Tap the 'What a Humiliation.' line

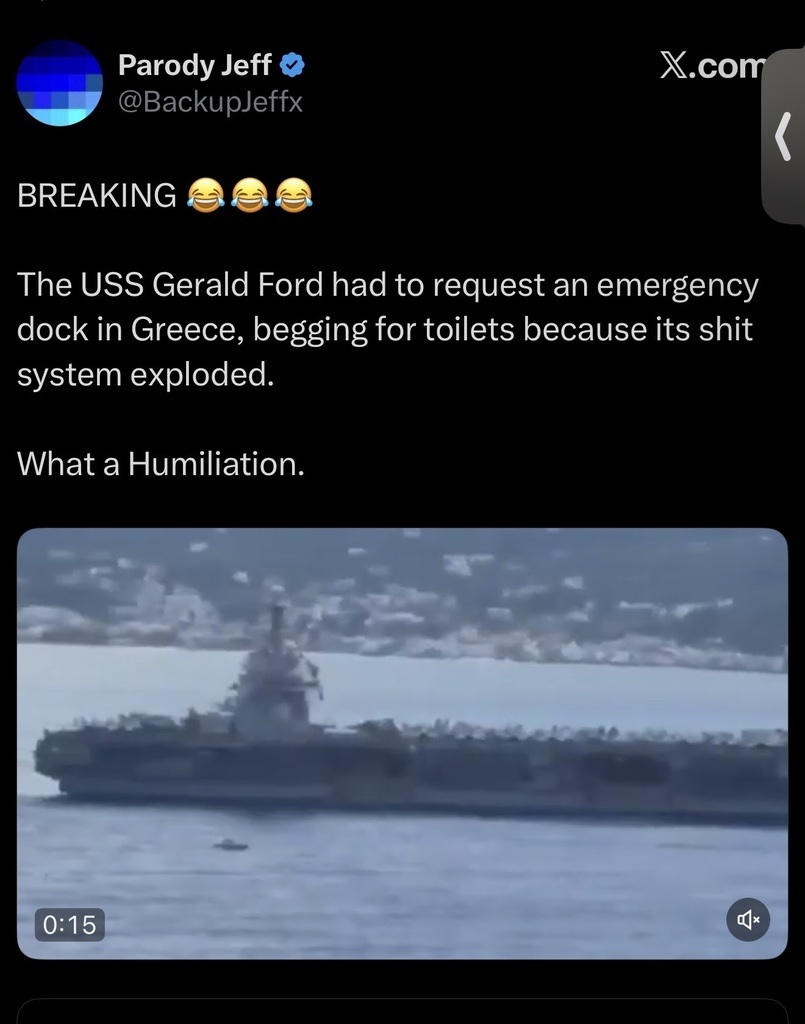[x=161, y=464]
